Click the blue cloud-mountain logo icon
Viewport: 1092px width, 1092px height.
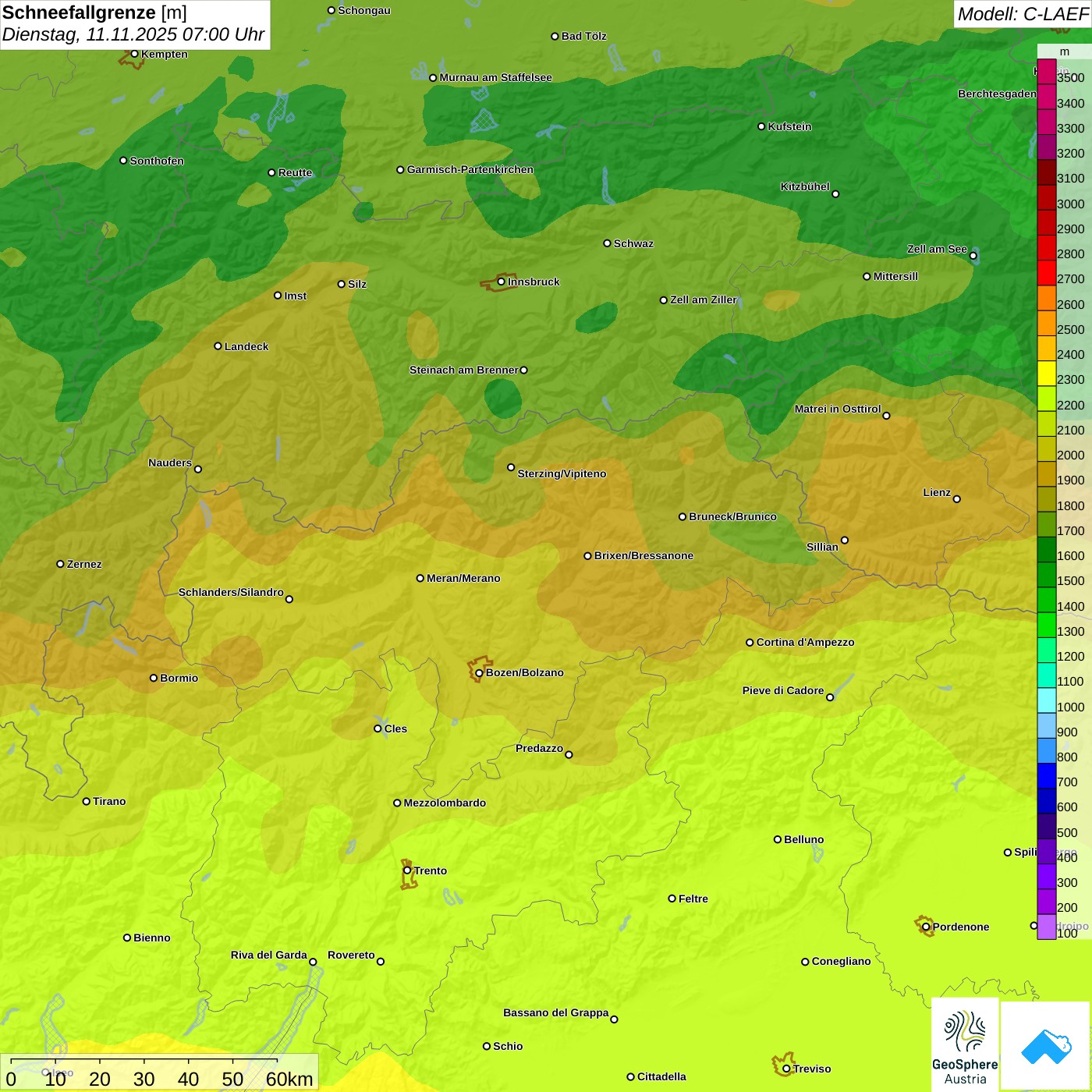coord(1046,1046)
